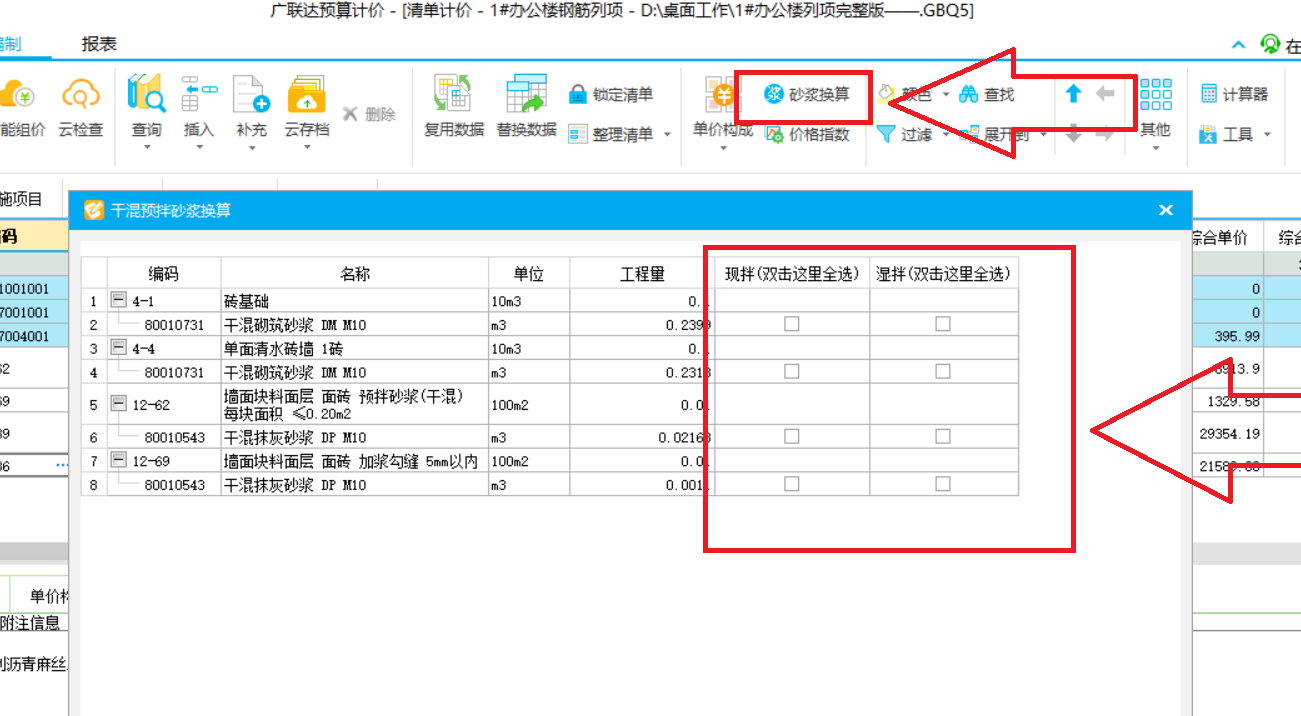
Task: Check 现拌 for row 8 under 12-69
Action: [x=792, y=484]
